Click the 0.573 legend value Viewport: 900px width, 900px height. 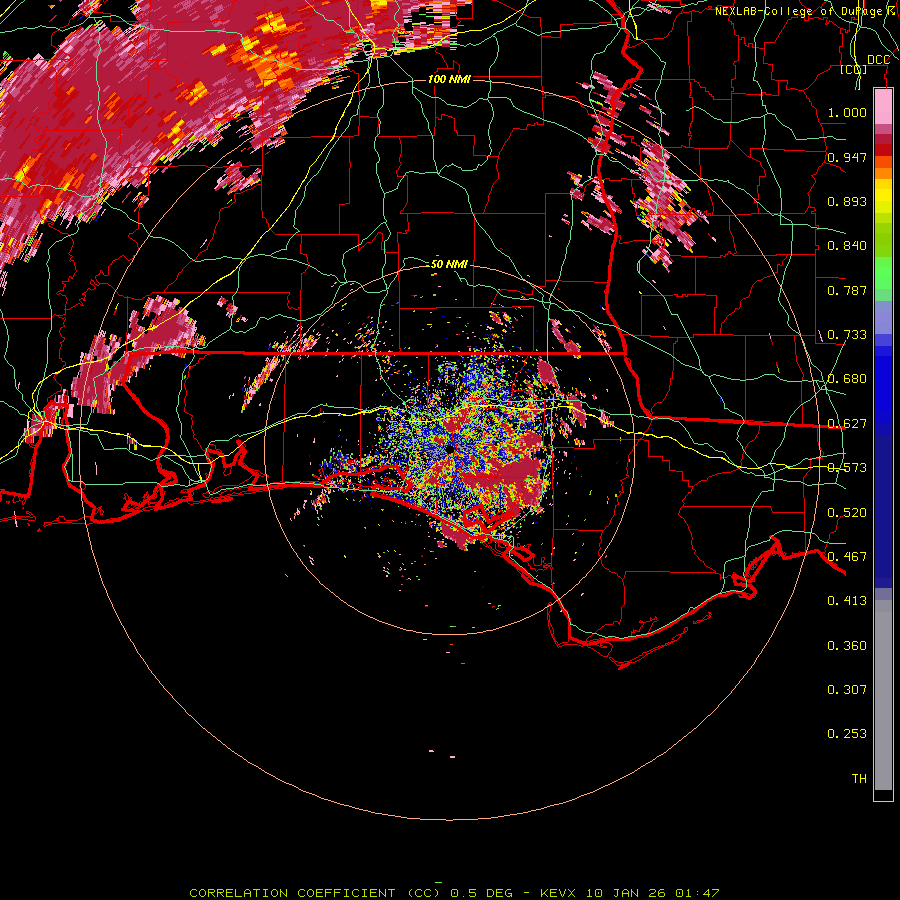pyautogui.click(x=847, y=468)
